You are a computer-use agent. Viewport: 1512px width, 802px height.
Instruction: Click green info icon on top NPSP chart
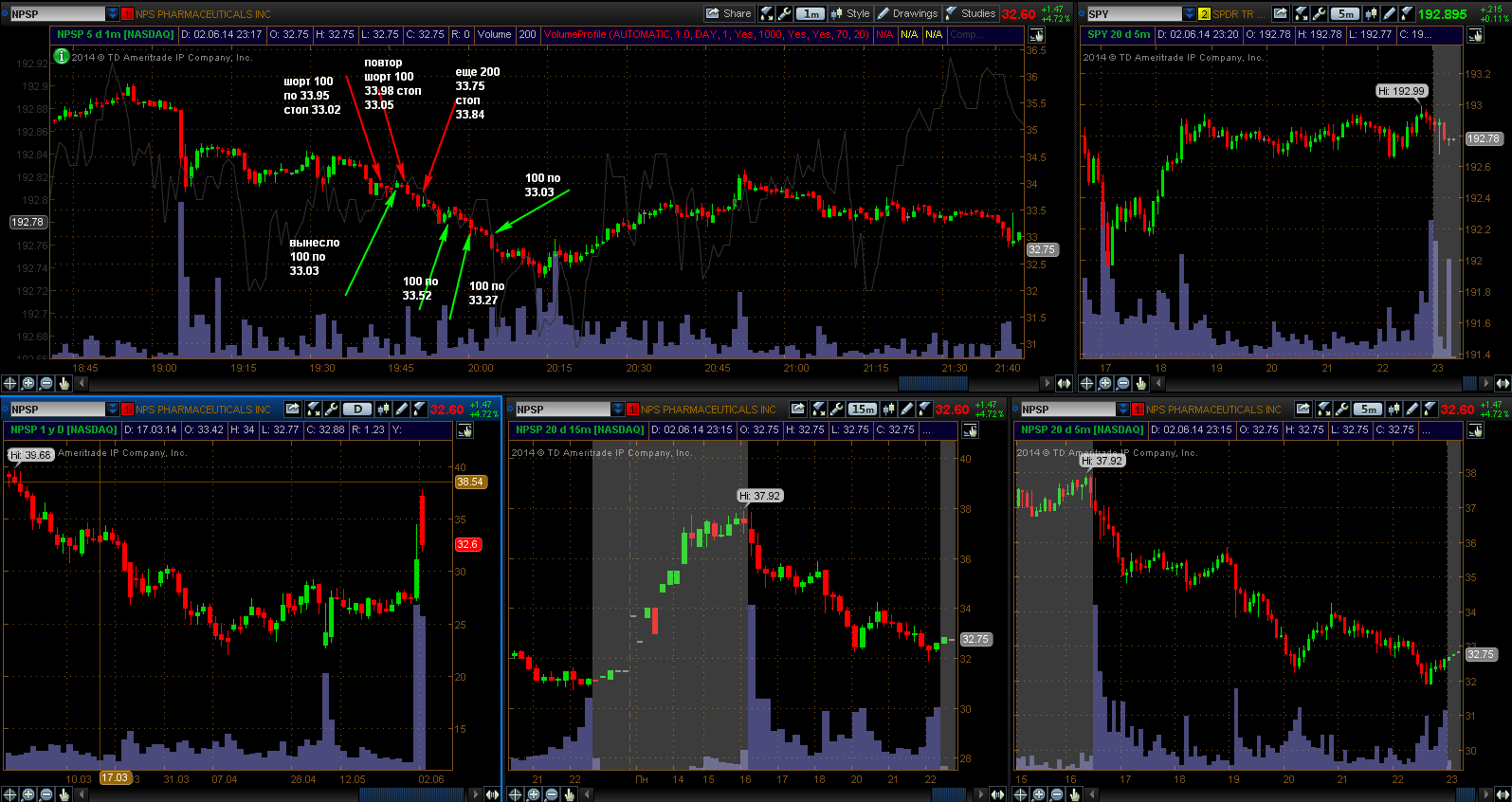tap(62, 57)
